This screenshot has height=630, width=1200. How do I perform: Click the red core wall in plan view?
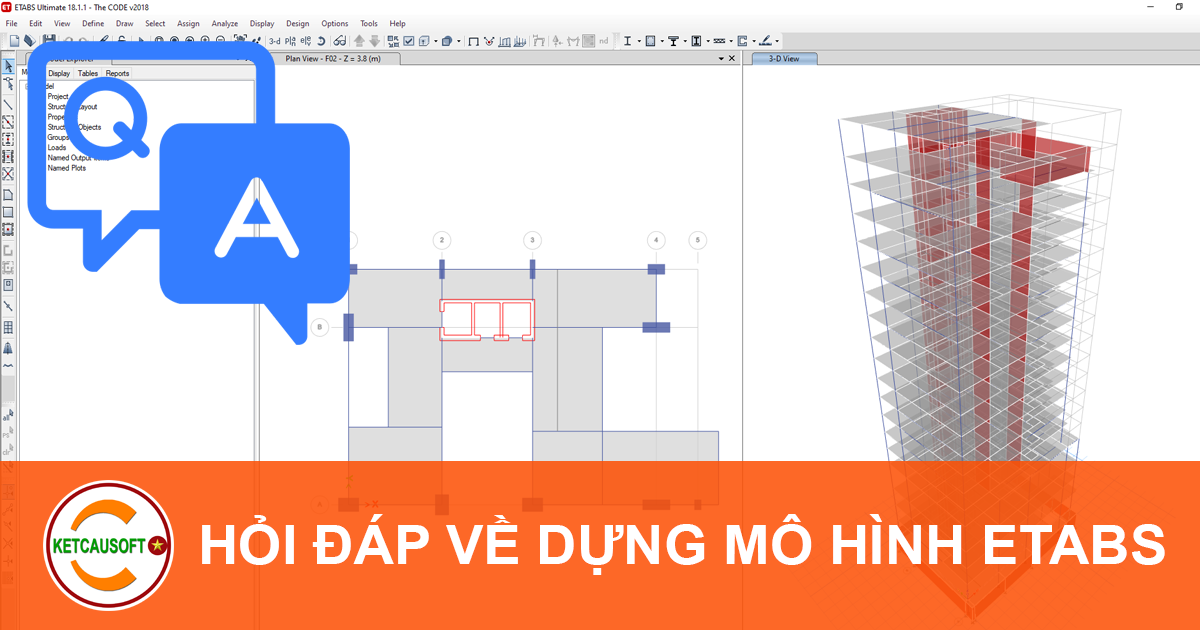[x=487, y=320]
